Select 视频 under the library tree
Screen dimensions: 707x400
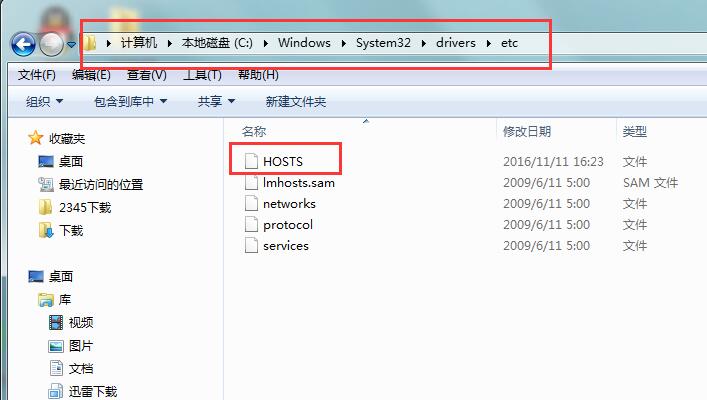(80, 322)
